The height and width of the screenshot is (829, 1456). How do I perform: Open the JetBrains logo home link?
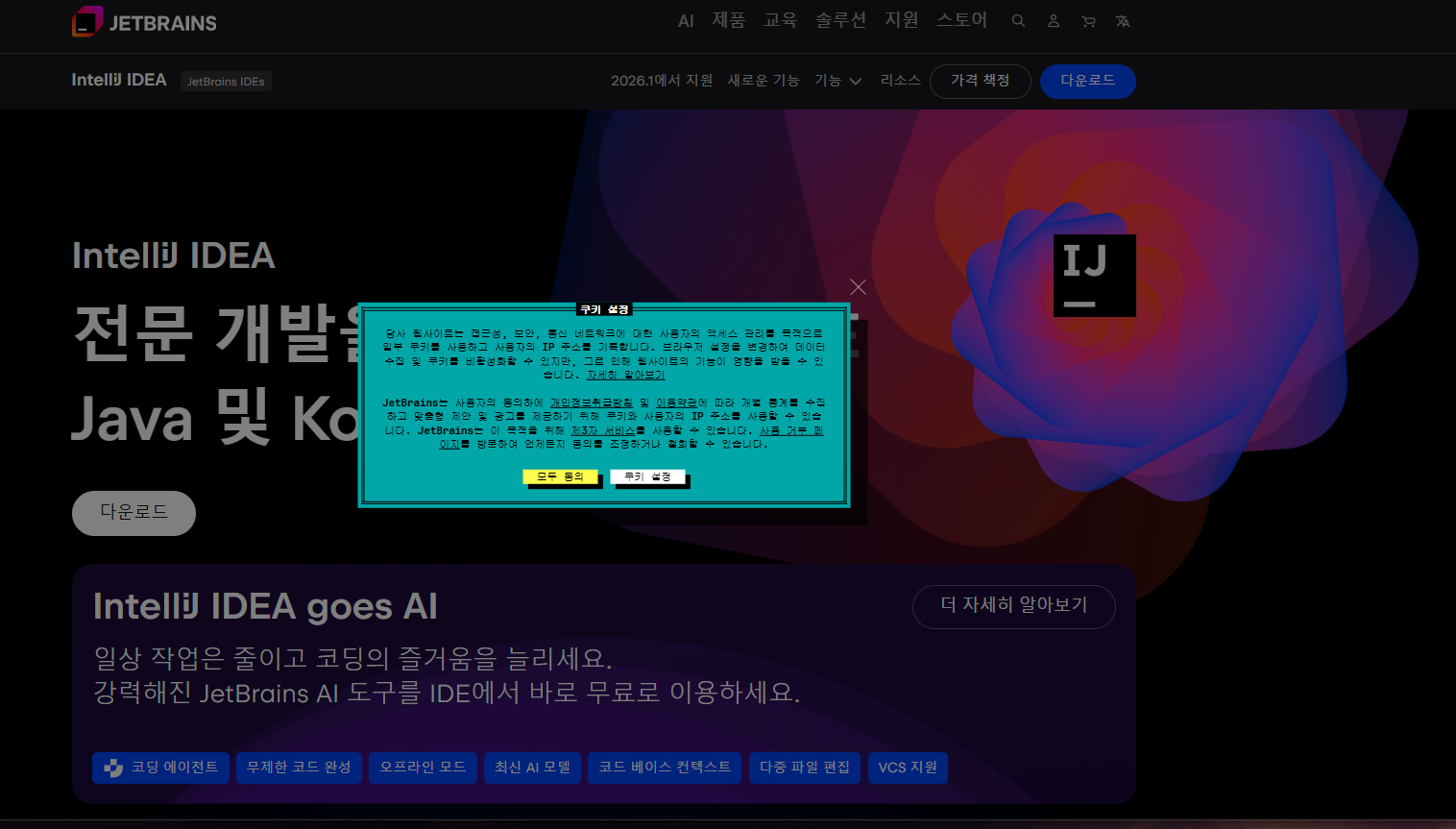coord(144,21)
